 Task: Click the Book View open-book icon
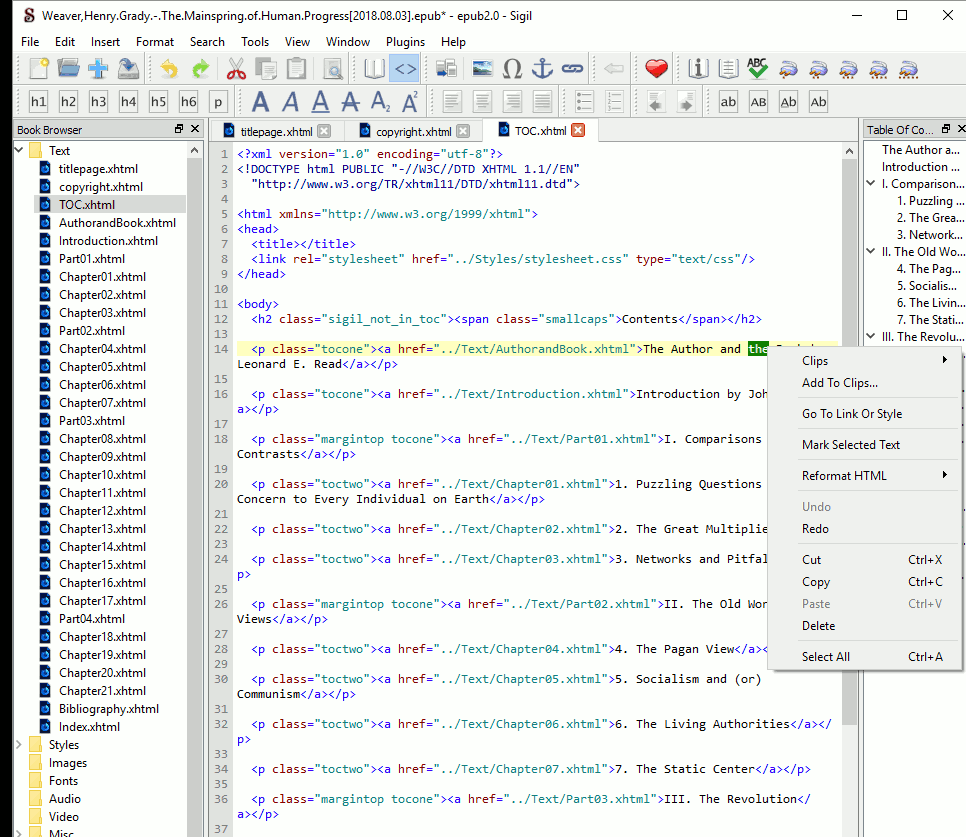[374, 69]
